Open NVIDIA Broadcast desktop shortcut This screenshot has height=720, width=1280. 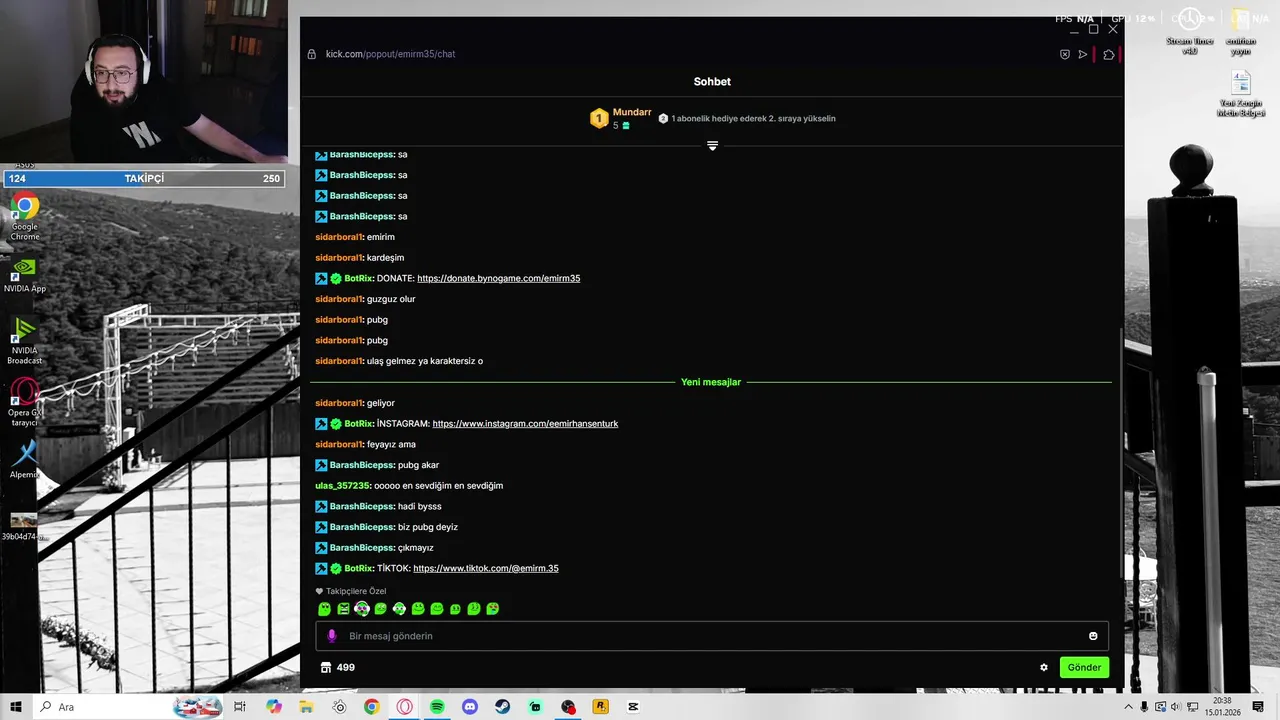click(x=25, y=341)
